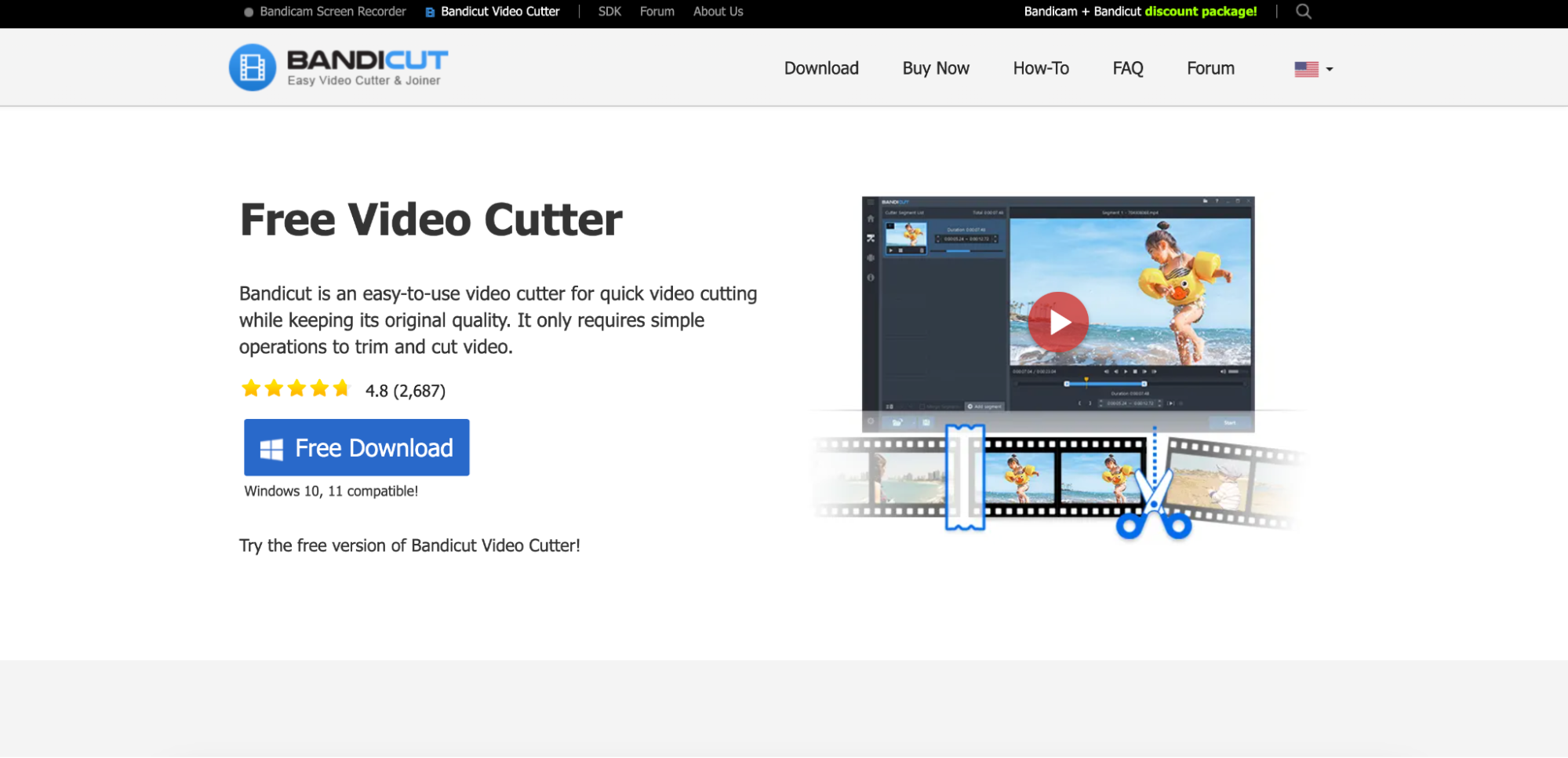Open the Download menu item
Viewport: 1568px width, 758px height.
[x=821, y=68]
